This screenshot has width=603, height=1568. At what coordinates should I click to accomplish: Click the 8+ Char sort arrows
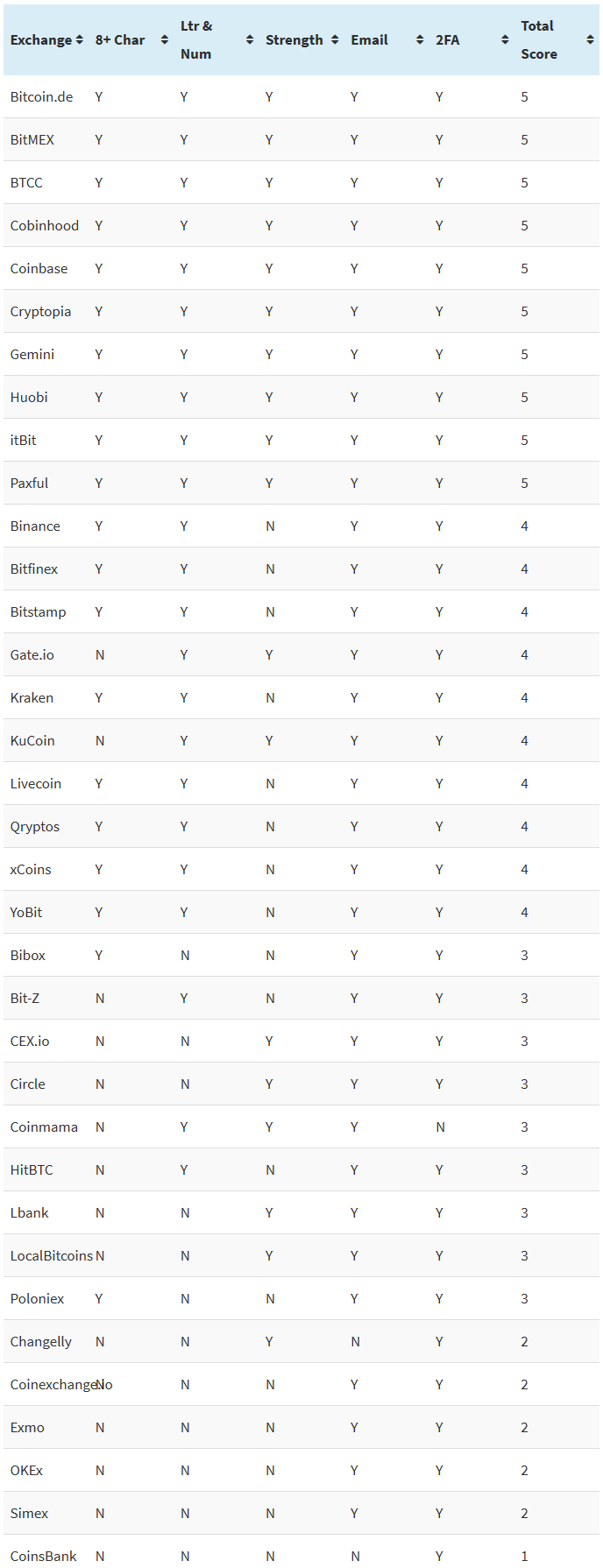coord(165,40)
